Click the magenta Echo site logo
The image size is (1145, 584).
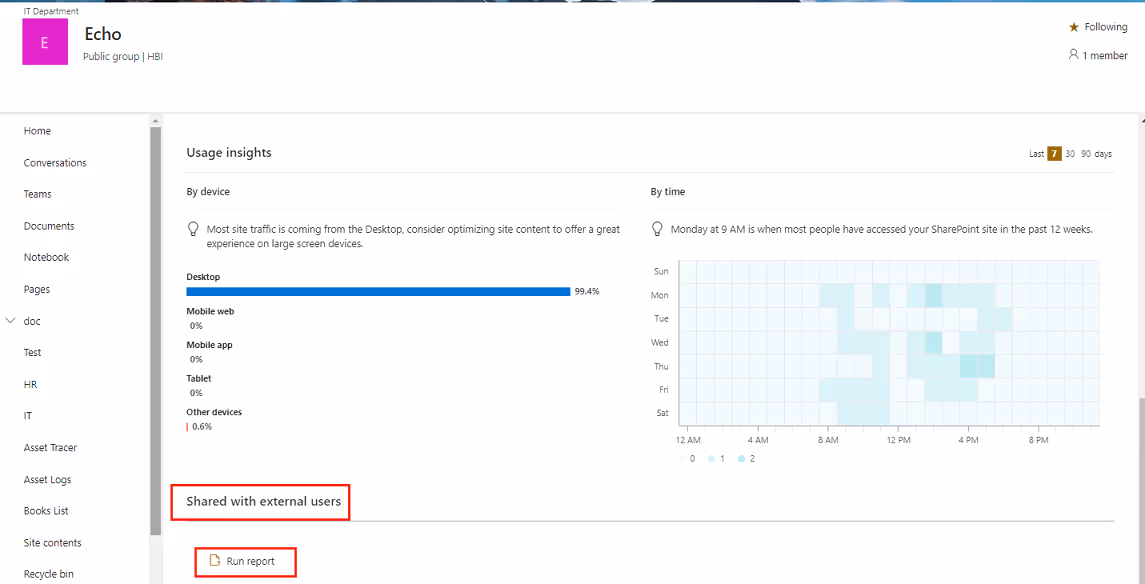(x=45, y=42)
